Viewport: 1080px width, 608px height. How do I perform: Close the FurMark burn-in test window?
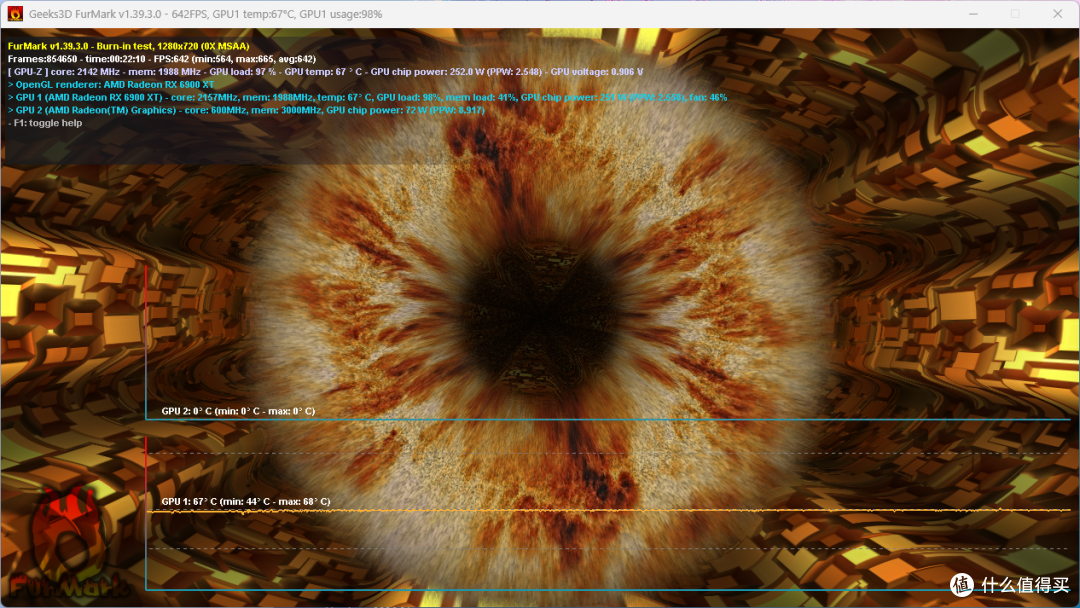(x=1057, y=14)
